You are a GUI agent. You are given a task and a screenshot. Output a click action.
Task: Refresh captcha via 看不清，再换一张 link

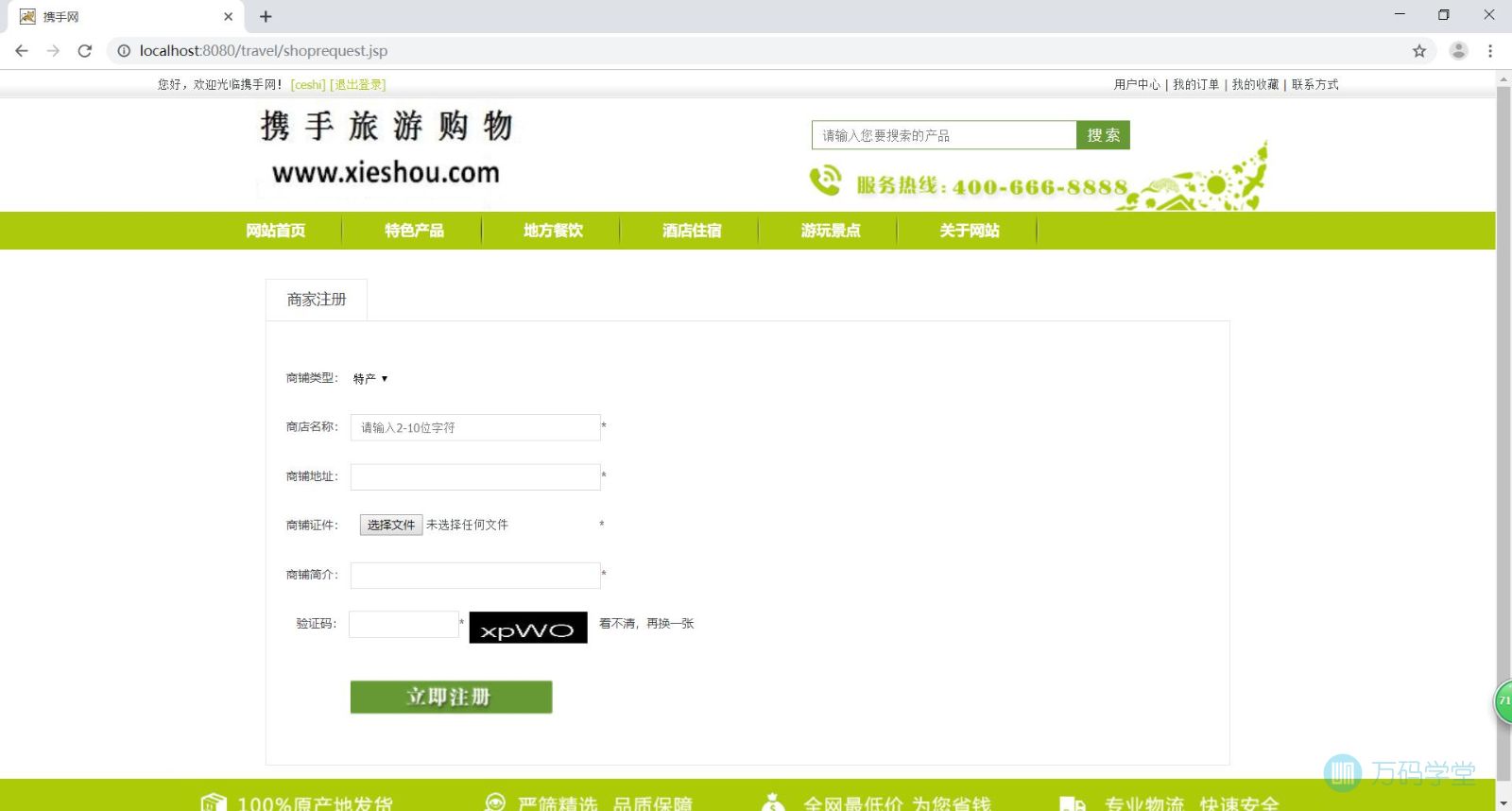pos(646,624)
